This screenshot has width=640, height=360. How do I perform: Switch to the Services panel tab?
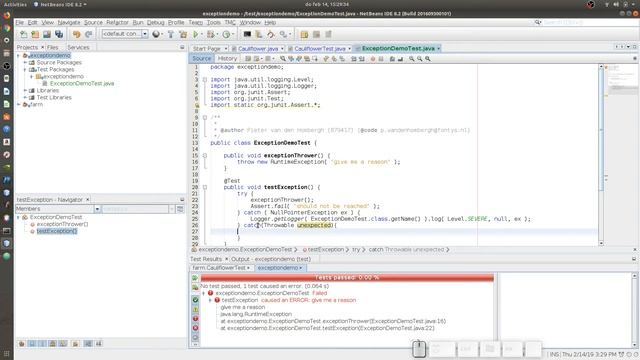78,47
